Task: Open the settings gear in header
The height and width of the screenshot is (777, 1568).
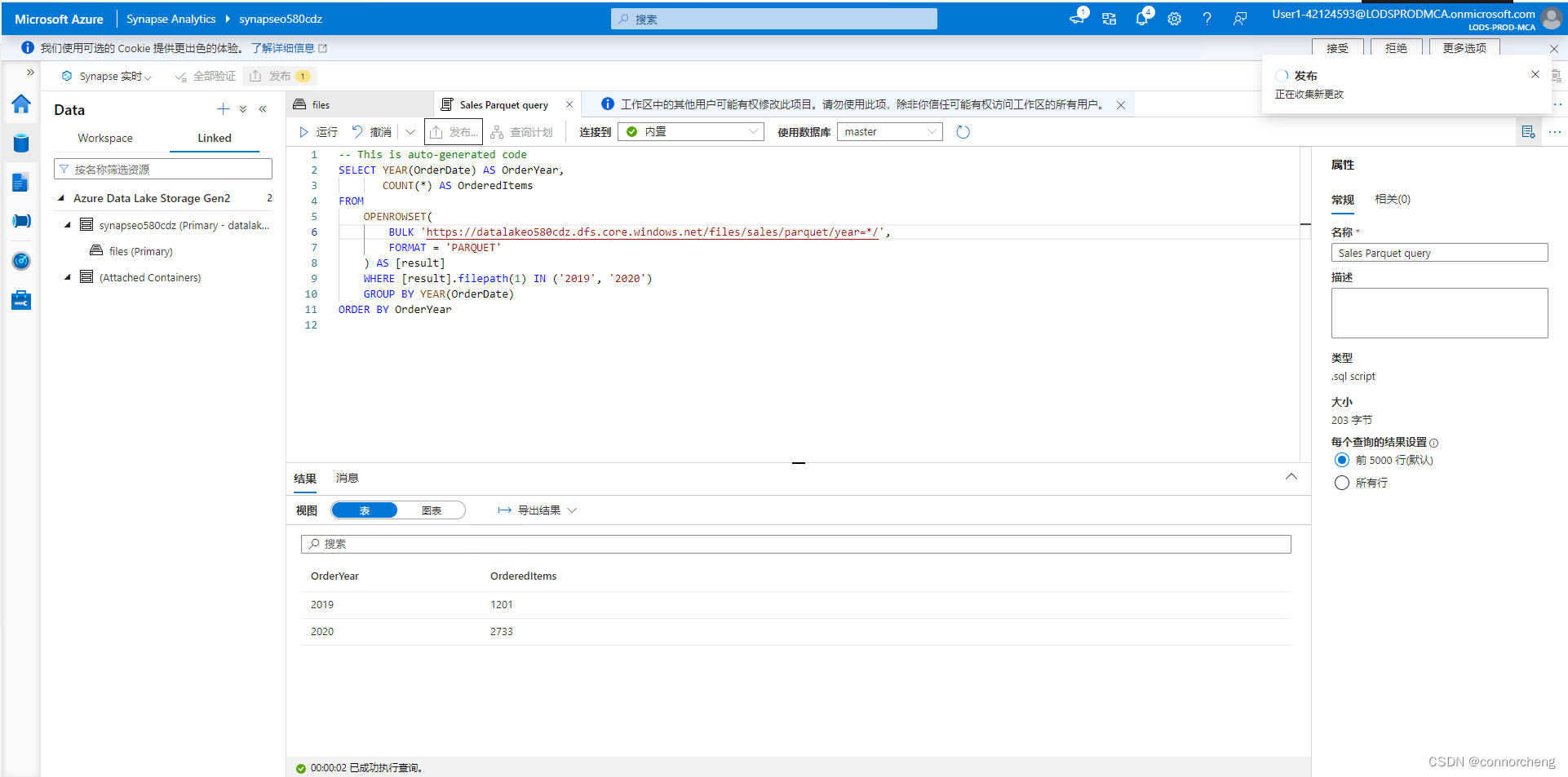Action: pyautogui.click(x=1174, y=19)
